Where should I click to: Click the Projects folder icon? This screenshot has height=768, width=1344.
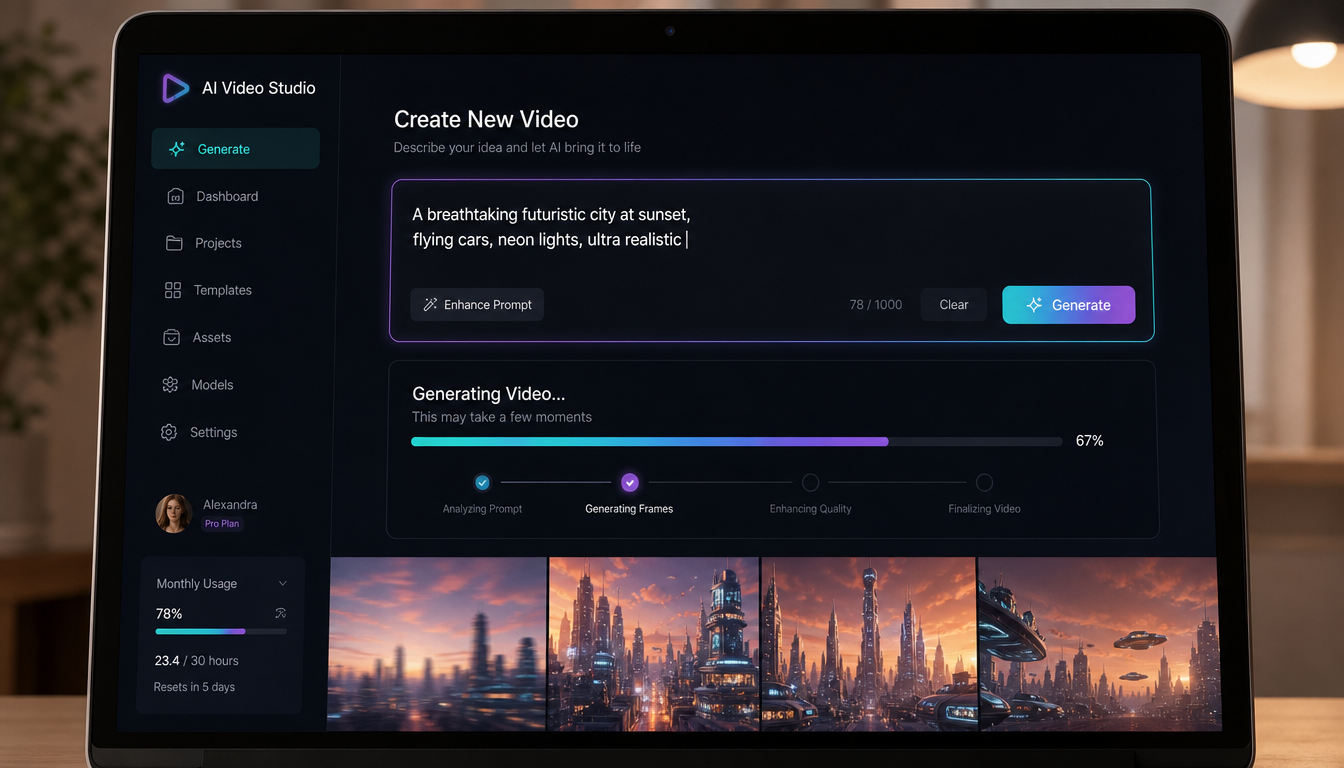click(x=174, y=243)
